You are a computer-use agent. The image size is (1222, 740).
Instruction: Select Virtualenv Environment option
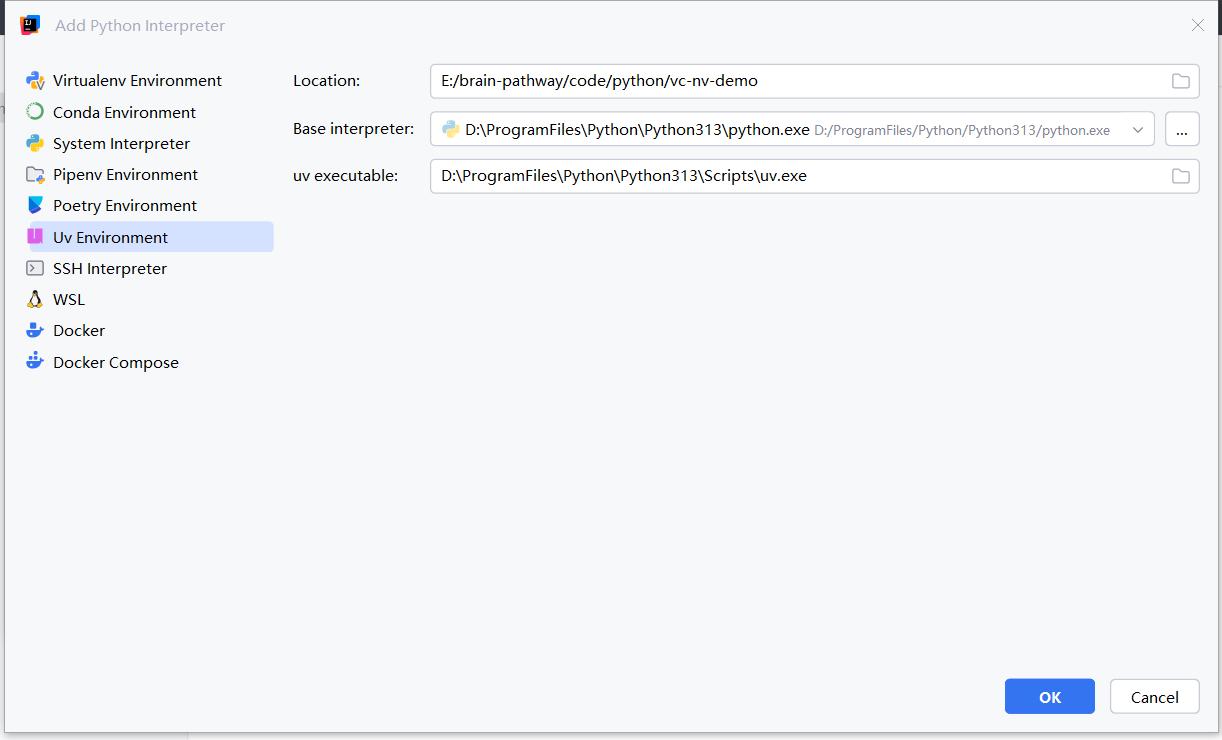pos(149,81)
